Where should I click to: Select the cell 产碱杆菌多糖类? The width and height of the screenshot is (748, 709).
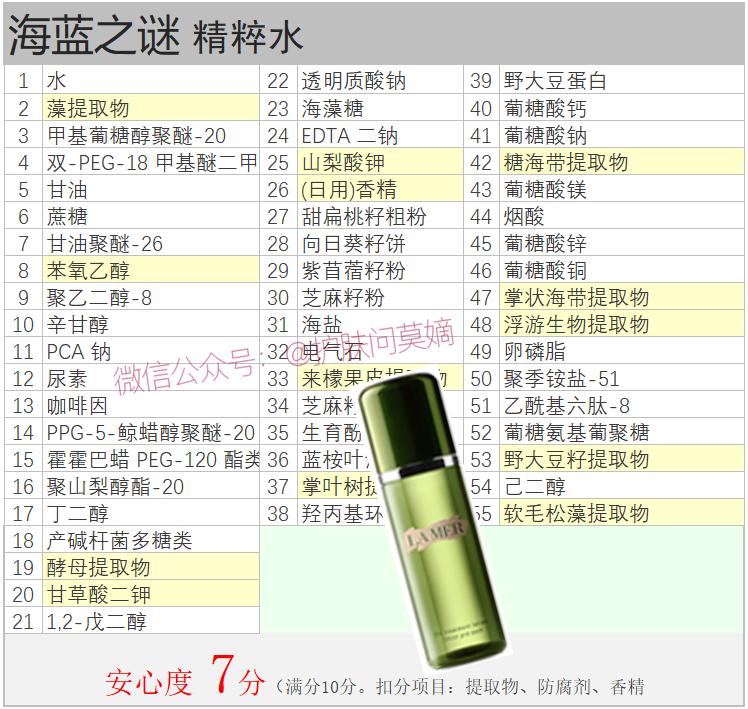(x=151, y=540)
